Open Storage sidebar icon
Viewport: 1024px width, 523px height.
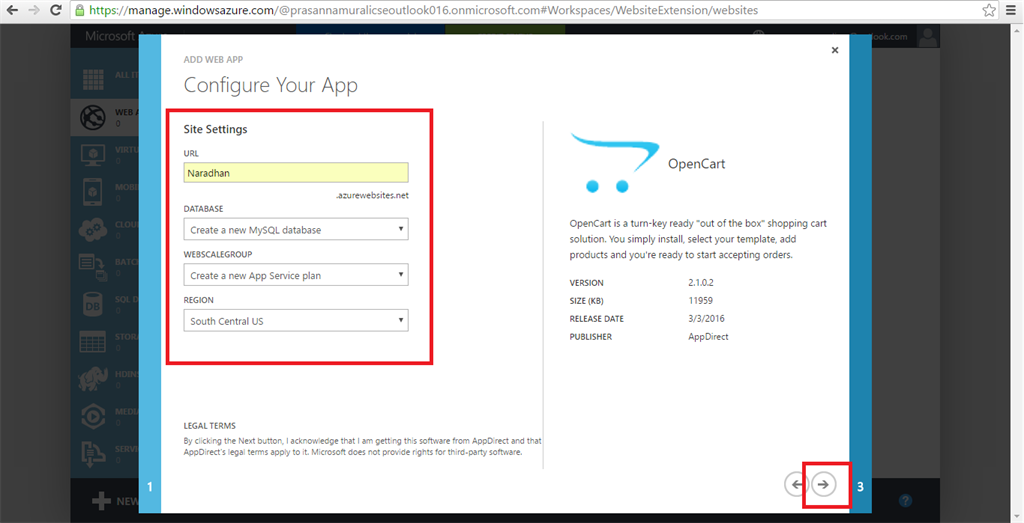[x=93, y=341]
